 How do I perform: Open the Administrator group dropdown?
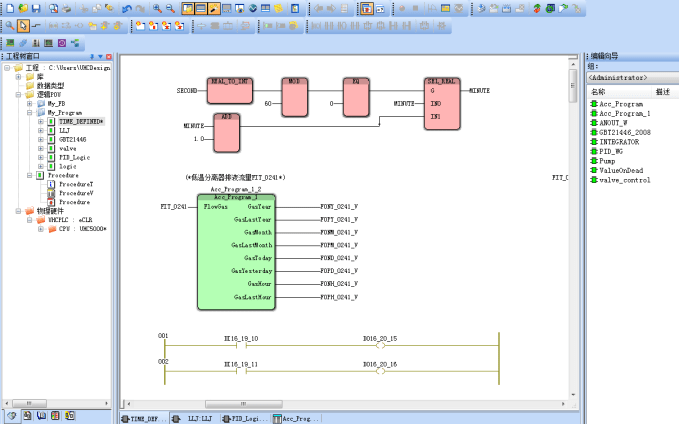(632, 78)
